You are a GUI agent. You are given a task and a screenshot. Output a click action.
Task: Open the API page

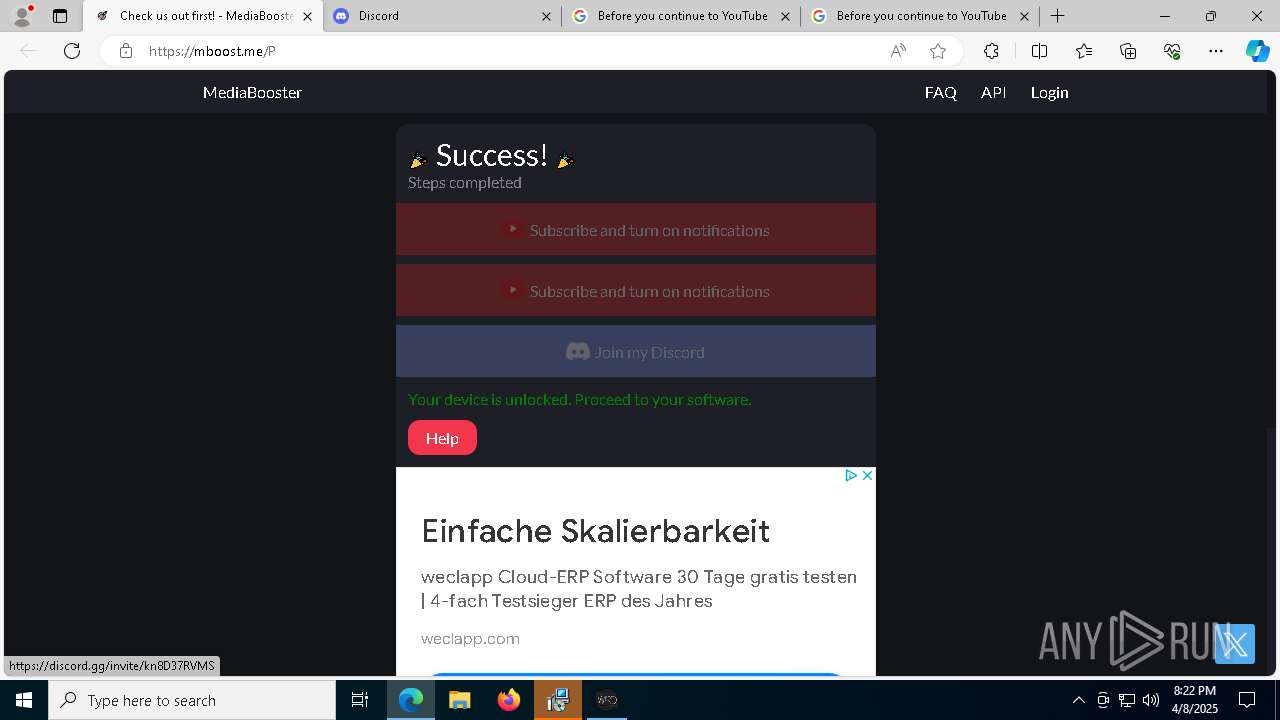(993, 92)
